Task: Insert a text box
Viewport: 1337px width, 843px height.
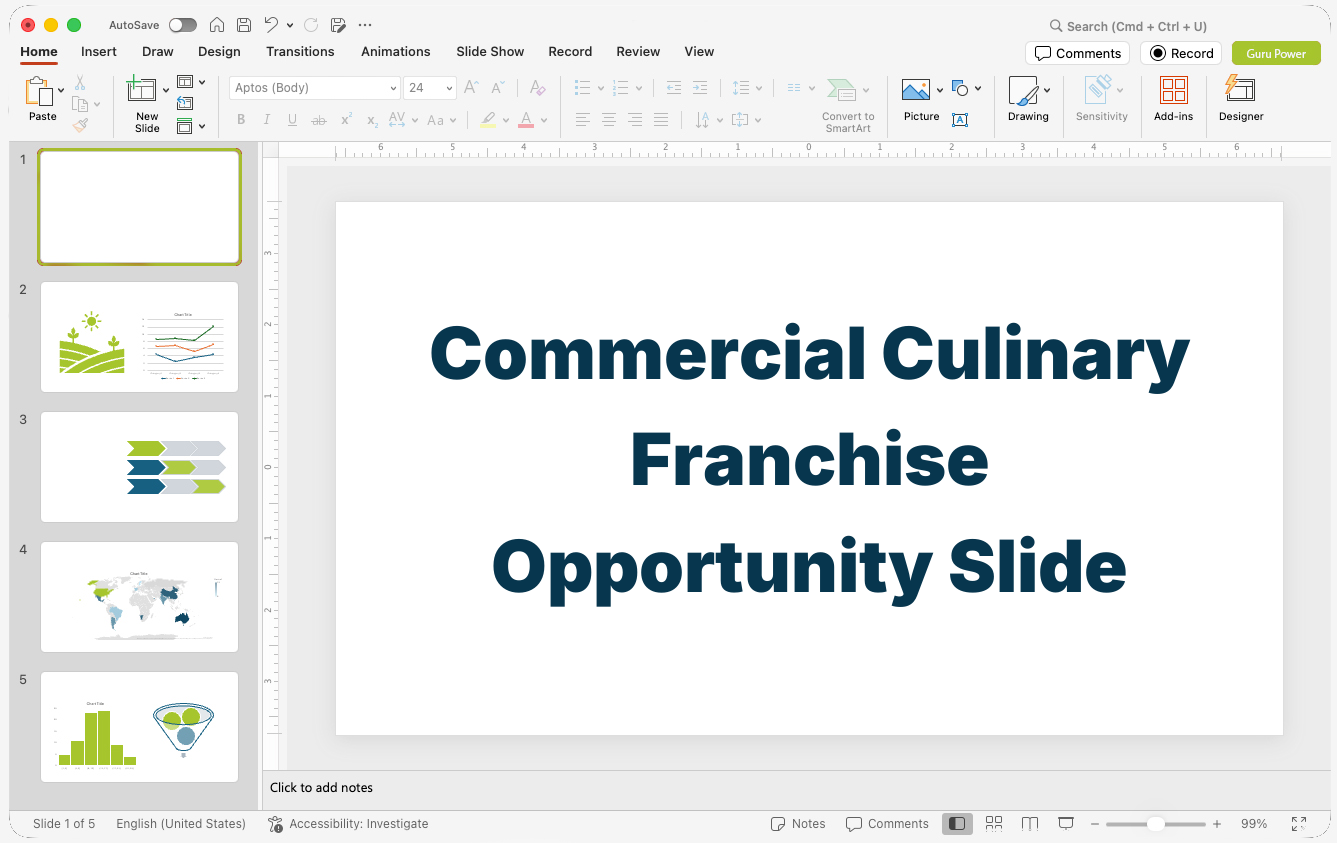Action: click(960, 120)
